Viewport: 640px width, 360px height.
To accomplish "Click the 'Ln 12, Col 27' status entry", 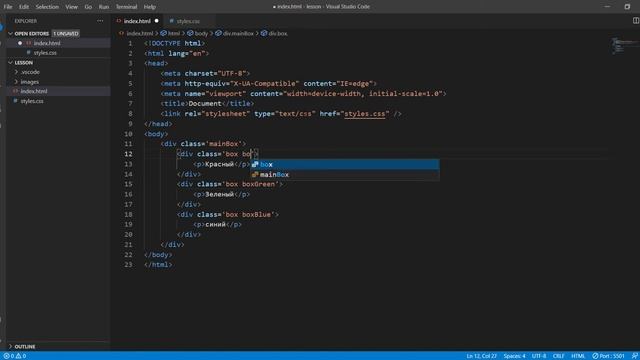I will [x=482, y=356].
